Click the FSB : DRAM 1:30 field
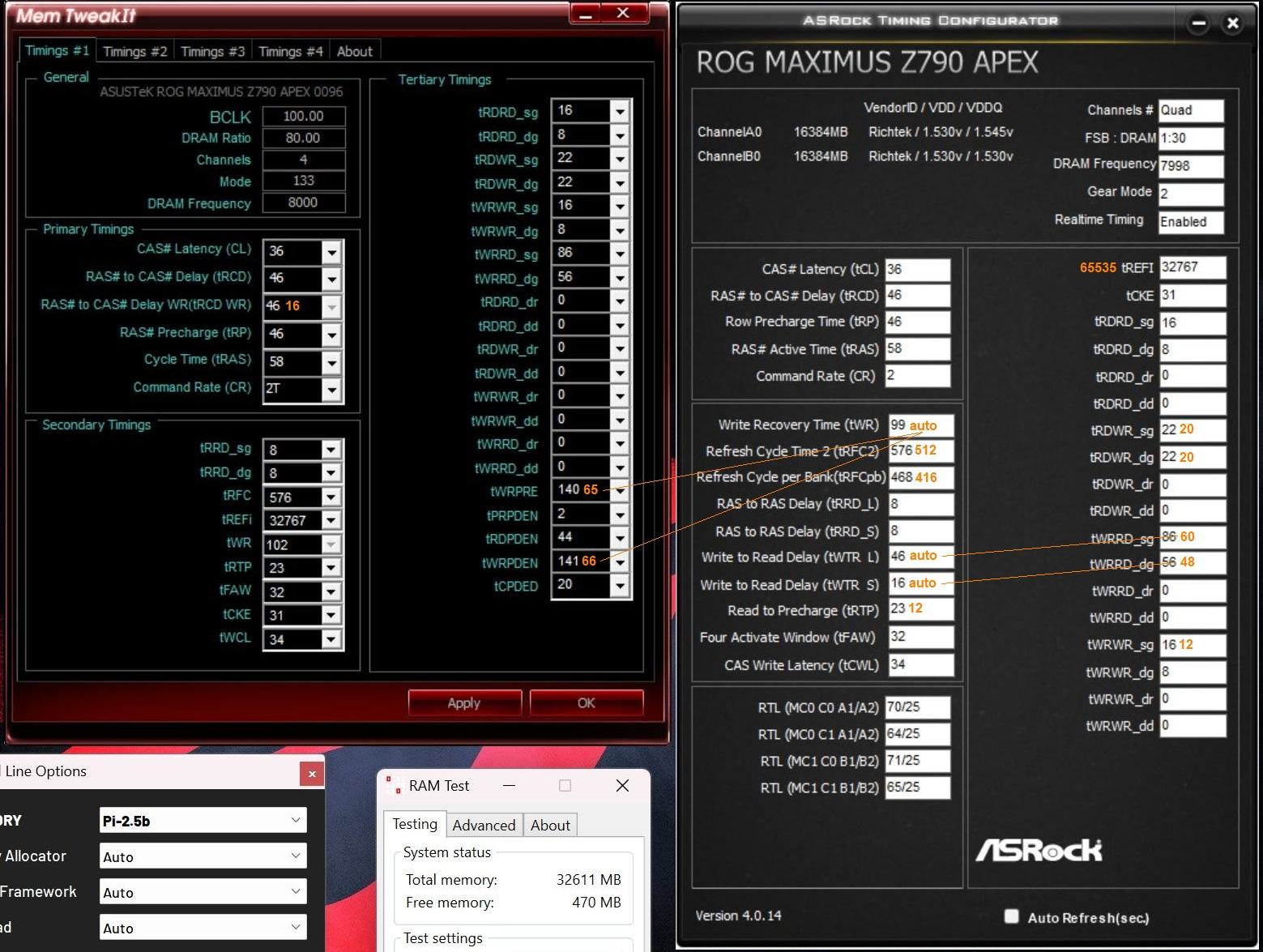This screenshot has width=1263, height=952. [1191, 138]
